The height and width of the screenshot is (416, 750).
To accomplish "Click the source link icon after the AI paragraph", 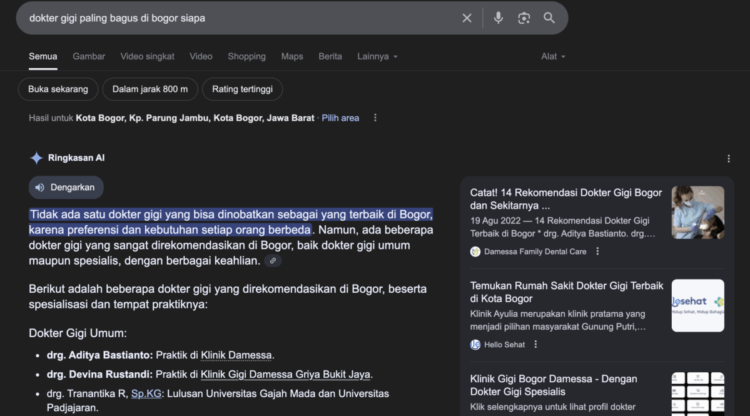I will tap(272, 261).
